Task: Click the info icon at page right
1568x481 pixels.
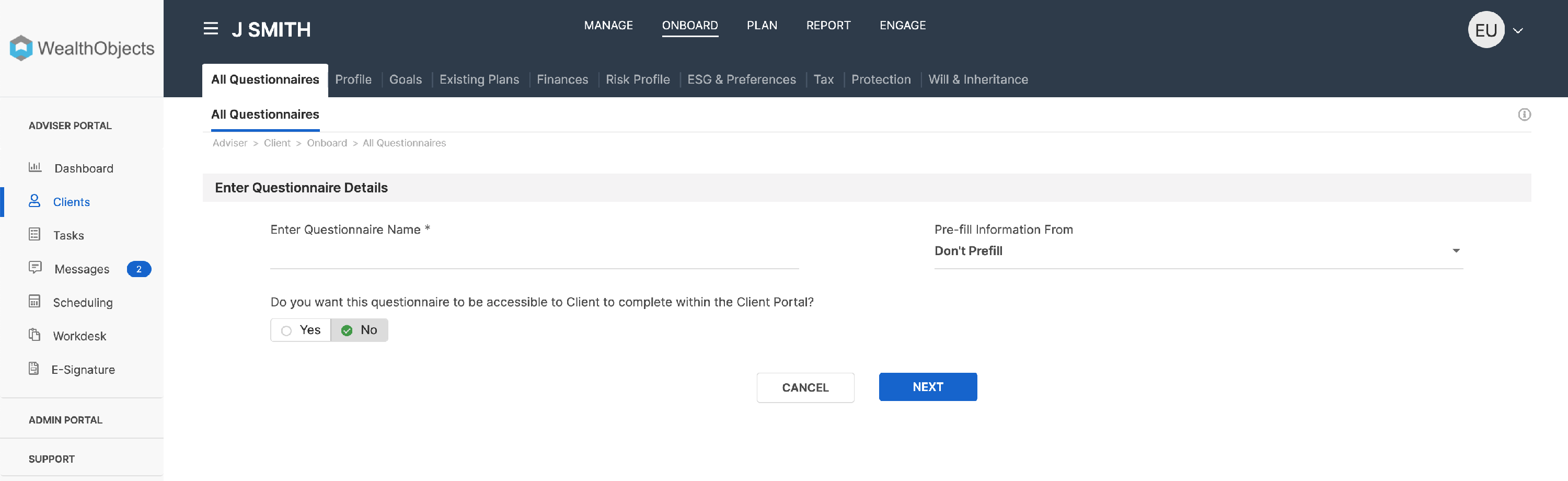Action: pos(1524,114)
